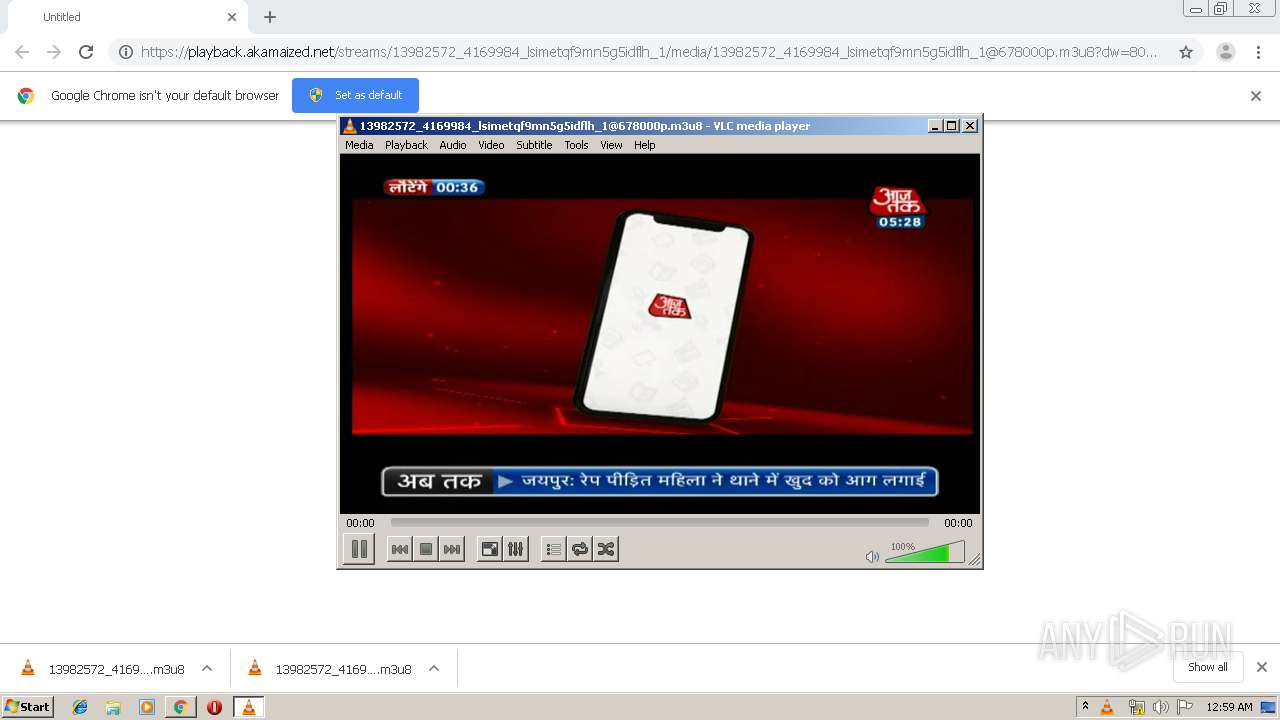The image size is (1280, 720).
Task: Reload the Chrome page
Action: [86, 52]
